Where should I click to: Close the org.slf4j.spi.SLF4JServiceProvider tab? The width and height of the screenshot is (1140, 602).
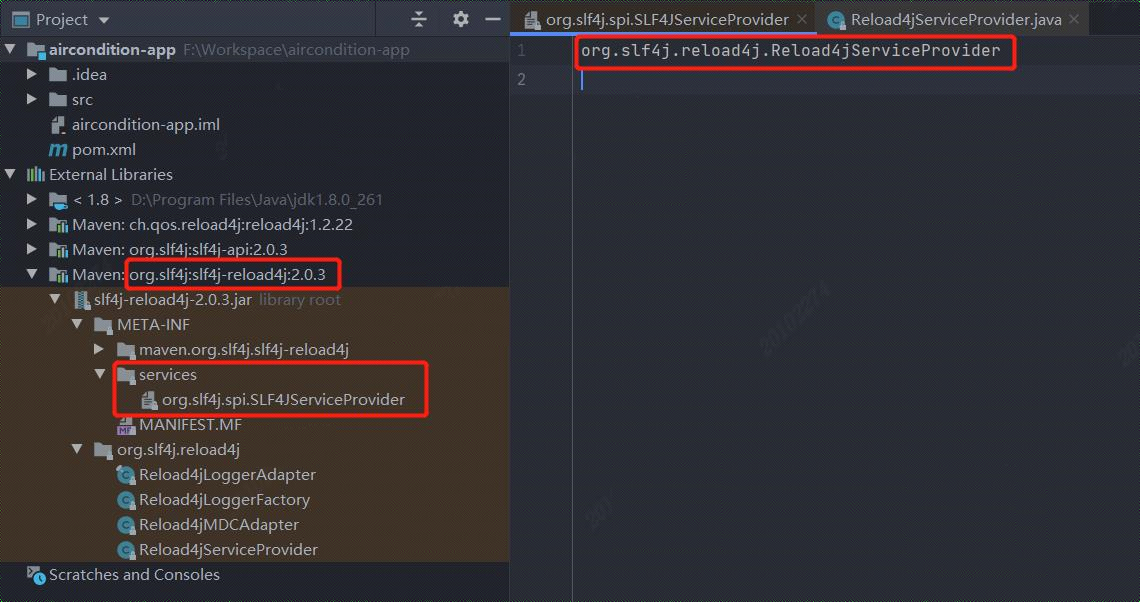(802, 19)
